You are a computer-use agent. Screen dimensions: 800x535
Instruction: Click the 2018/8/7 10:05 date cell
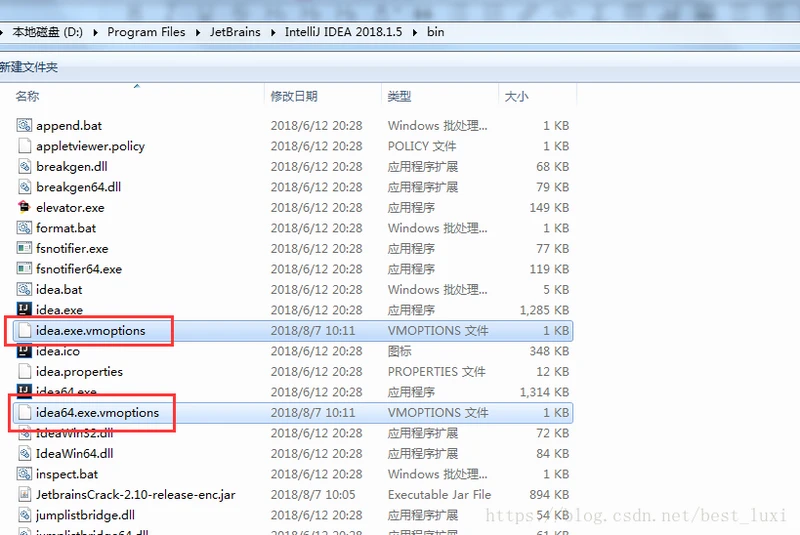(x=313, y=495)
